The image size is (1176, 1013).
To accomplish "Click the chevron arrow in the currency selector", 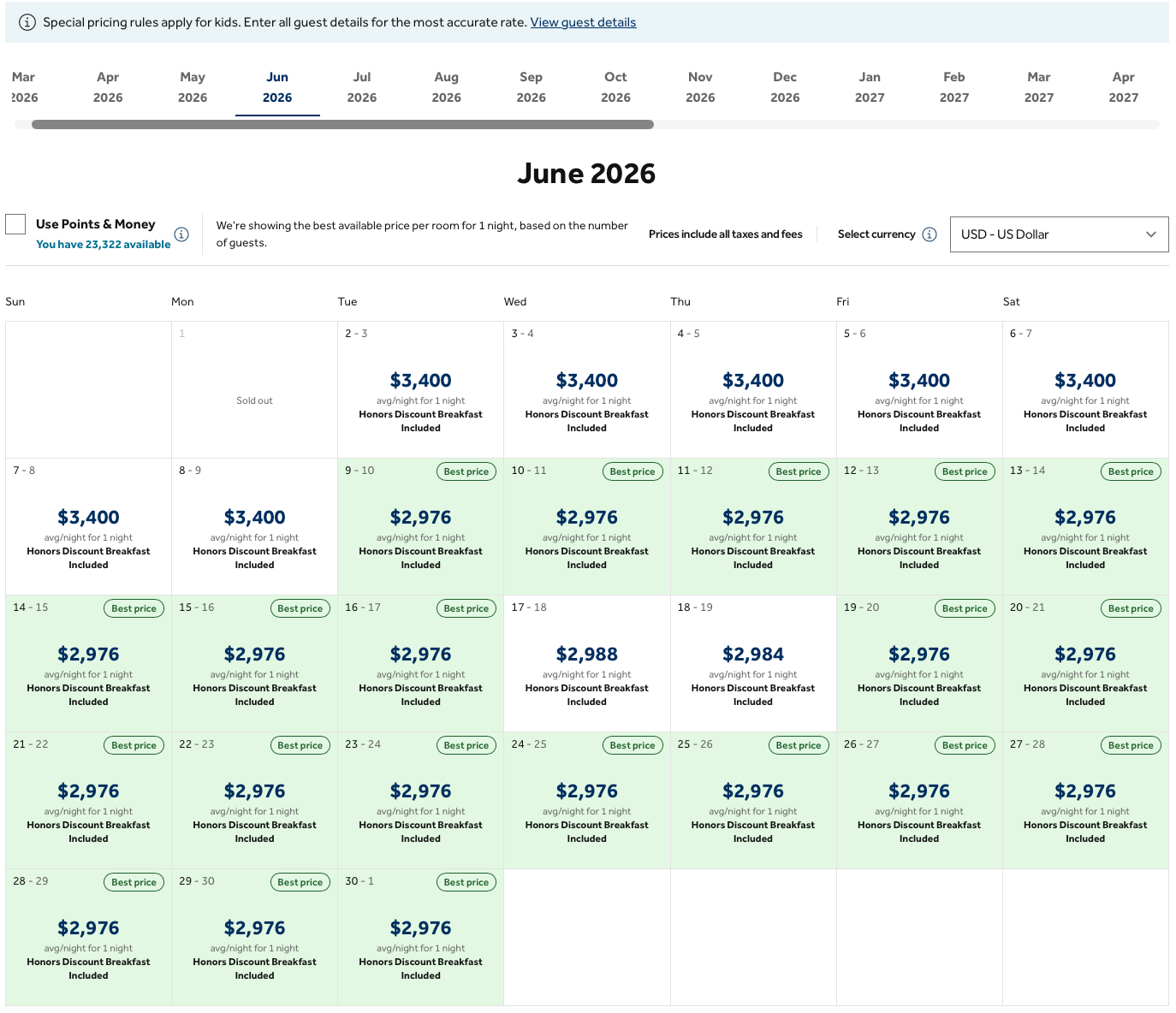I will [x=1151, y=234].
